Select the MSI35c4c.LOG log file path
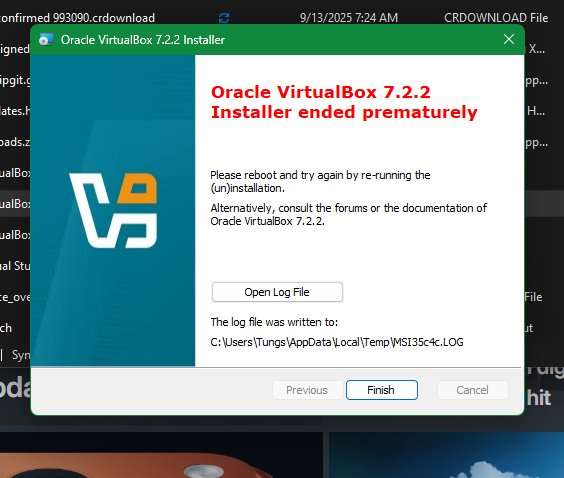The height and width of the screenshot is (478, 564). [x=337, y=342]
